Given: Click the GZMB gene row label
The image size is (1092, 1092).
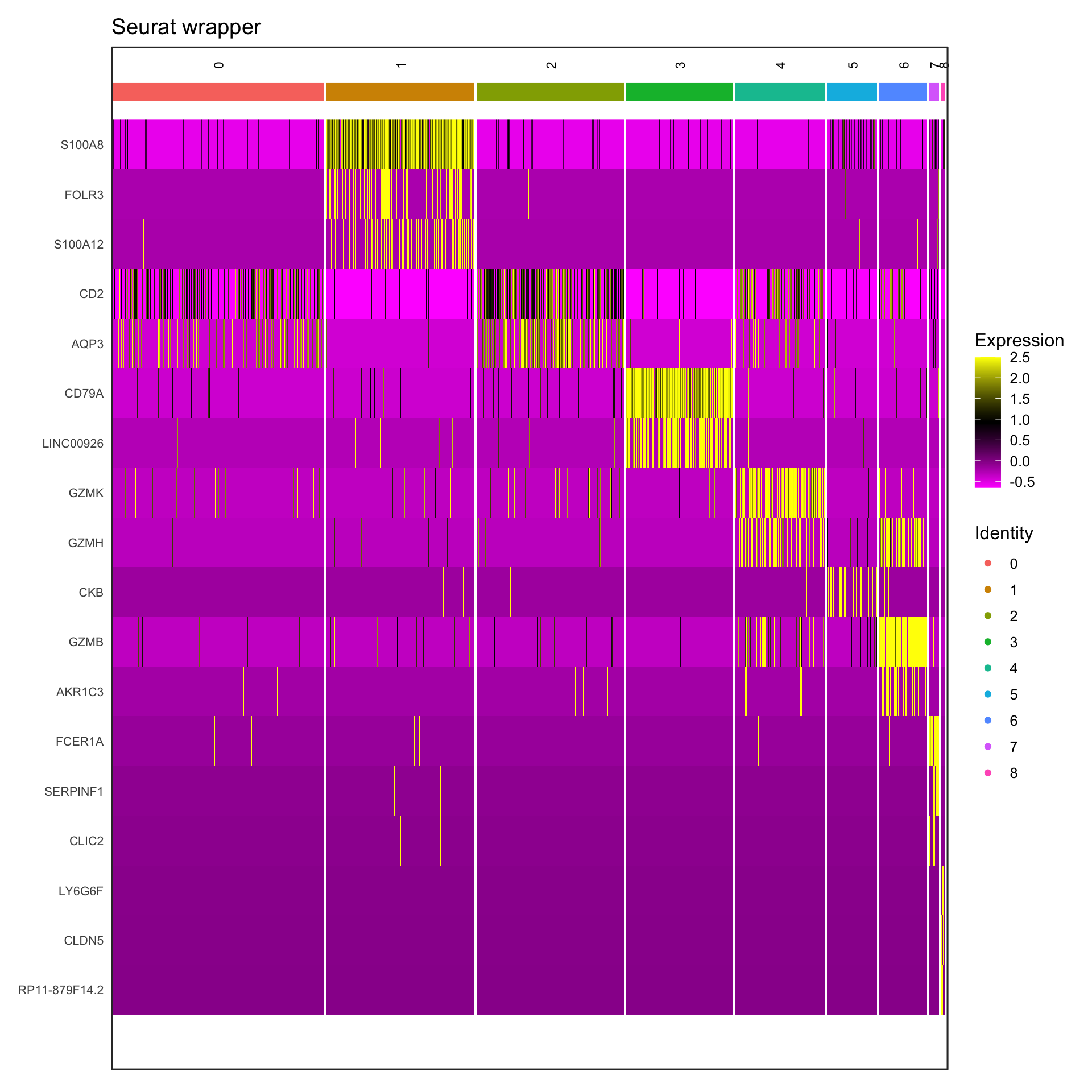Looking at the screenshot, I should pyautogui.click(x=85, y=642).
